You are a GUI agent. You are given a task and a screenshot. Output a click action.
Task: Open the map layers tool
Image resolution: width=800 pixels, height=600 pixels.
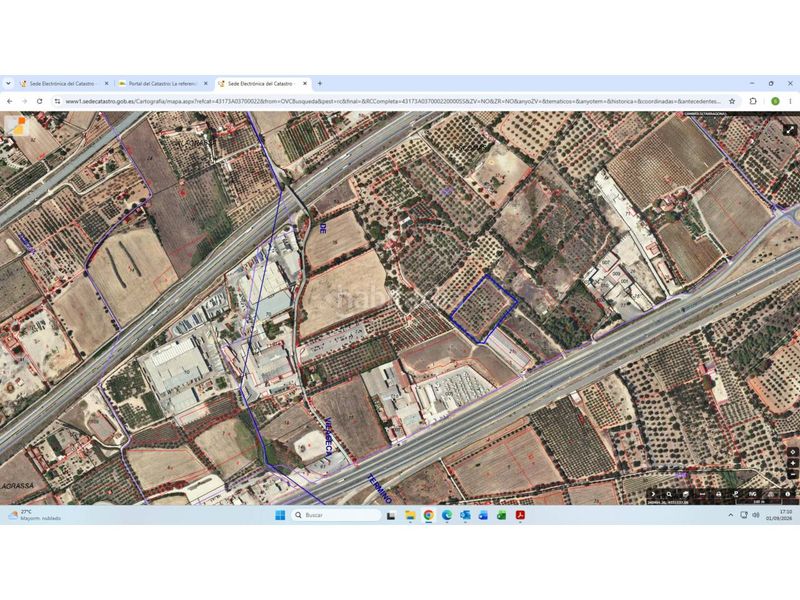pyautogui.click(x=686, y=494)
